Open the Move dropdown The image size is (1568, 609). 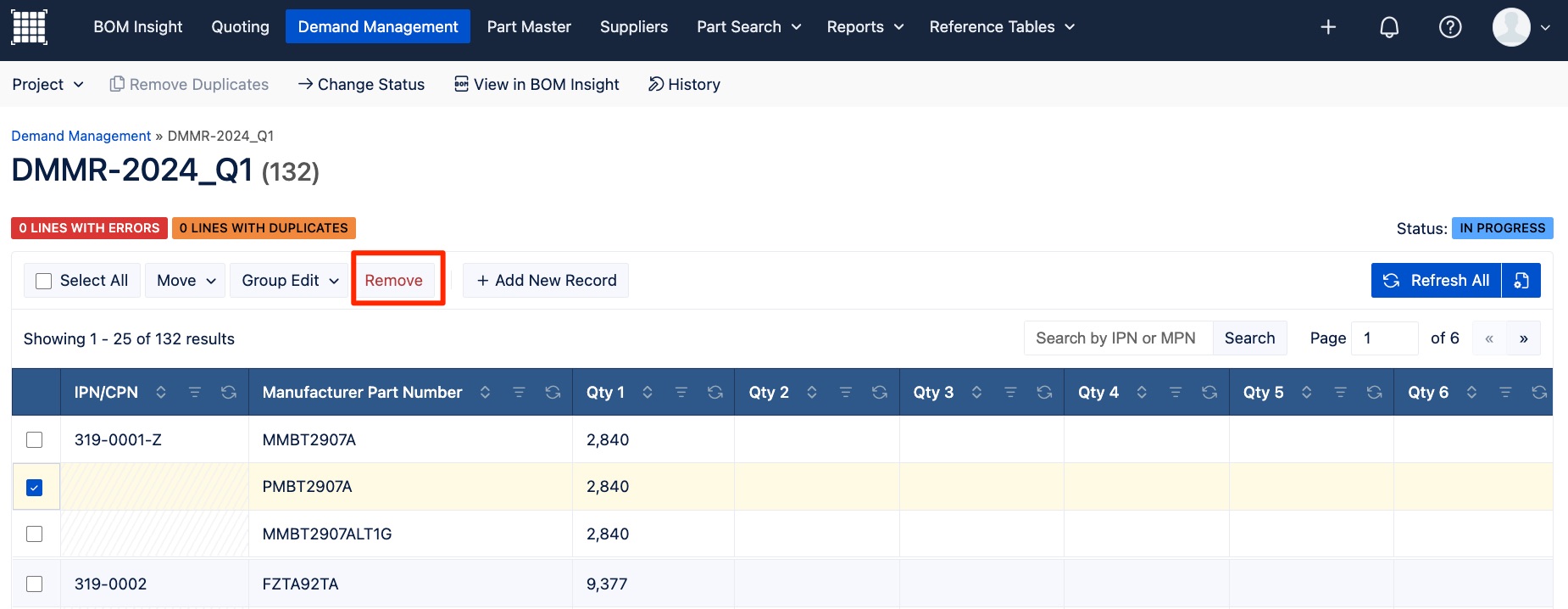[186, 281]
